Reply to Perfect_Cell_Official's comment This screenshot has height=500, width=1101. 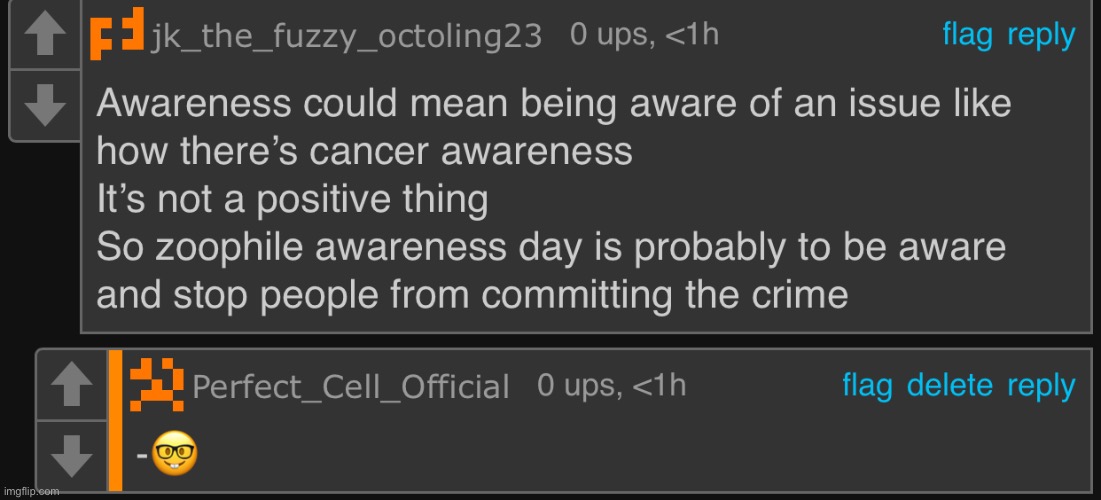point(1040,385)
